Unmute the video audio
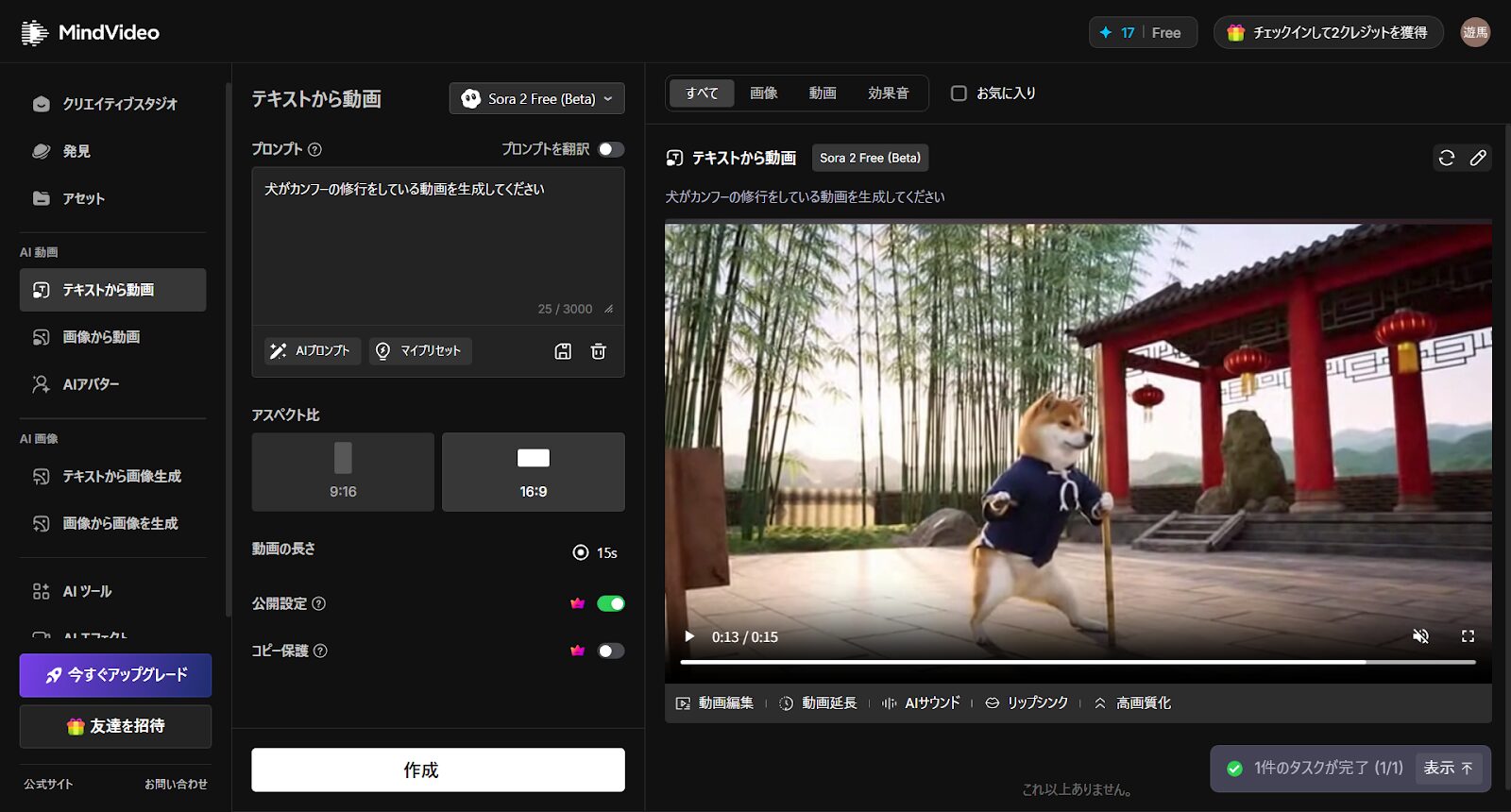 point(1420,636)
